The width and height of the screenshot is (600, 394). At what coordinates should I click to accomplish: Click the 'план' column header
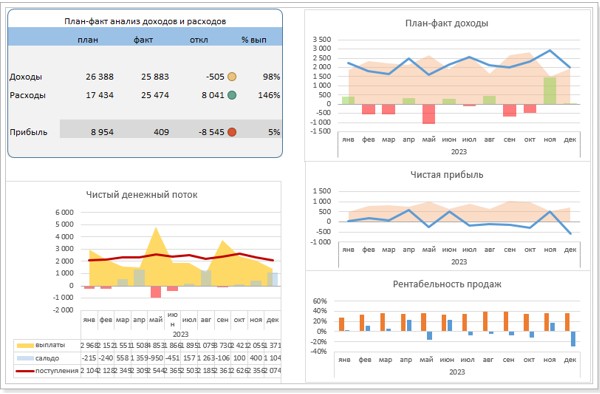click(x=88, y=40)
